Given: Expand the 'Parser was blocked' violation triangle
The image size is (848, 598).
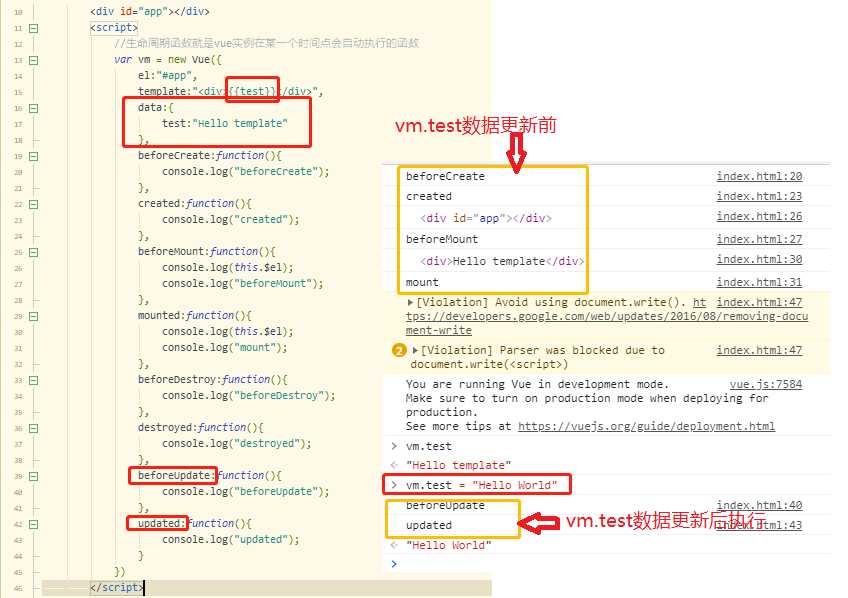Looking at the screenshot, I should pos(415,350).
